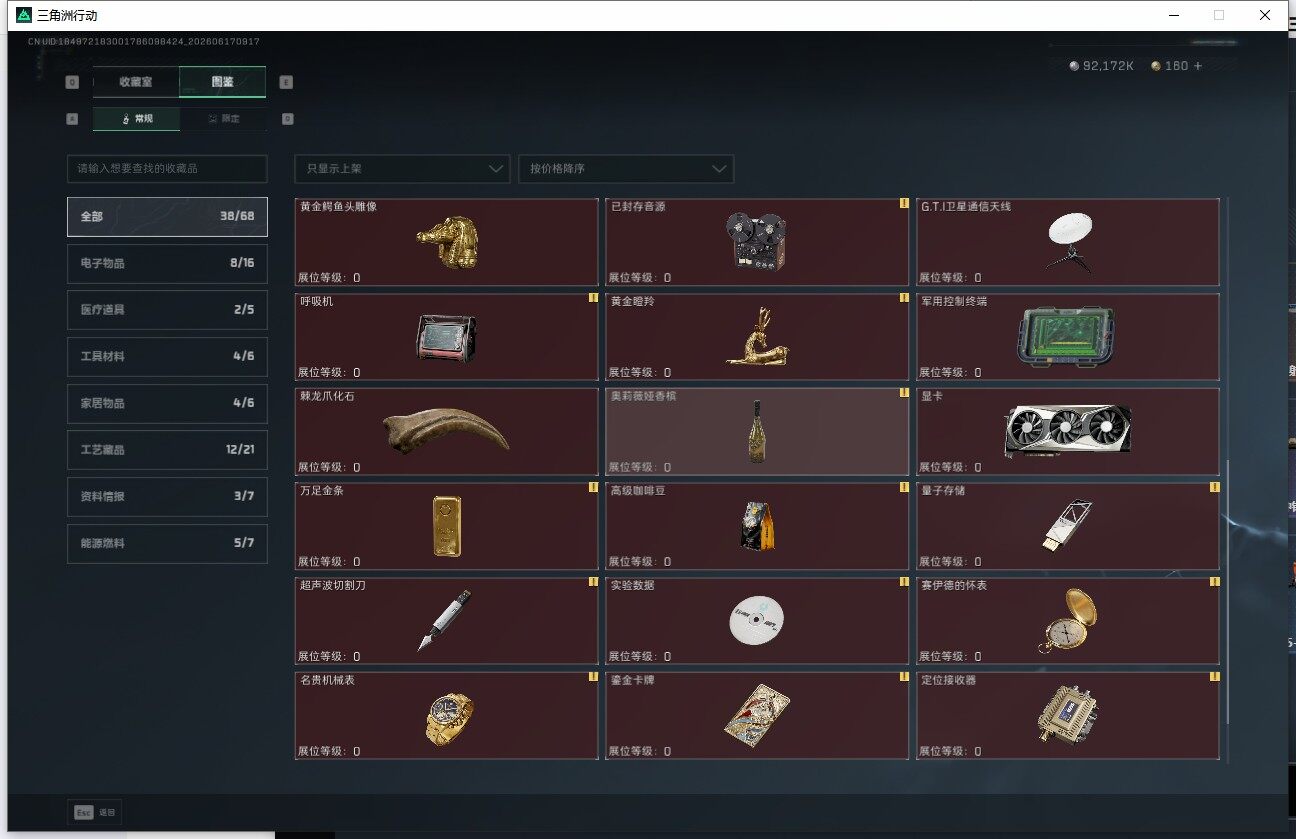Filter by 家居物品 category
1296x839 pixels.
pos(167,403)
